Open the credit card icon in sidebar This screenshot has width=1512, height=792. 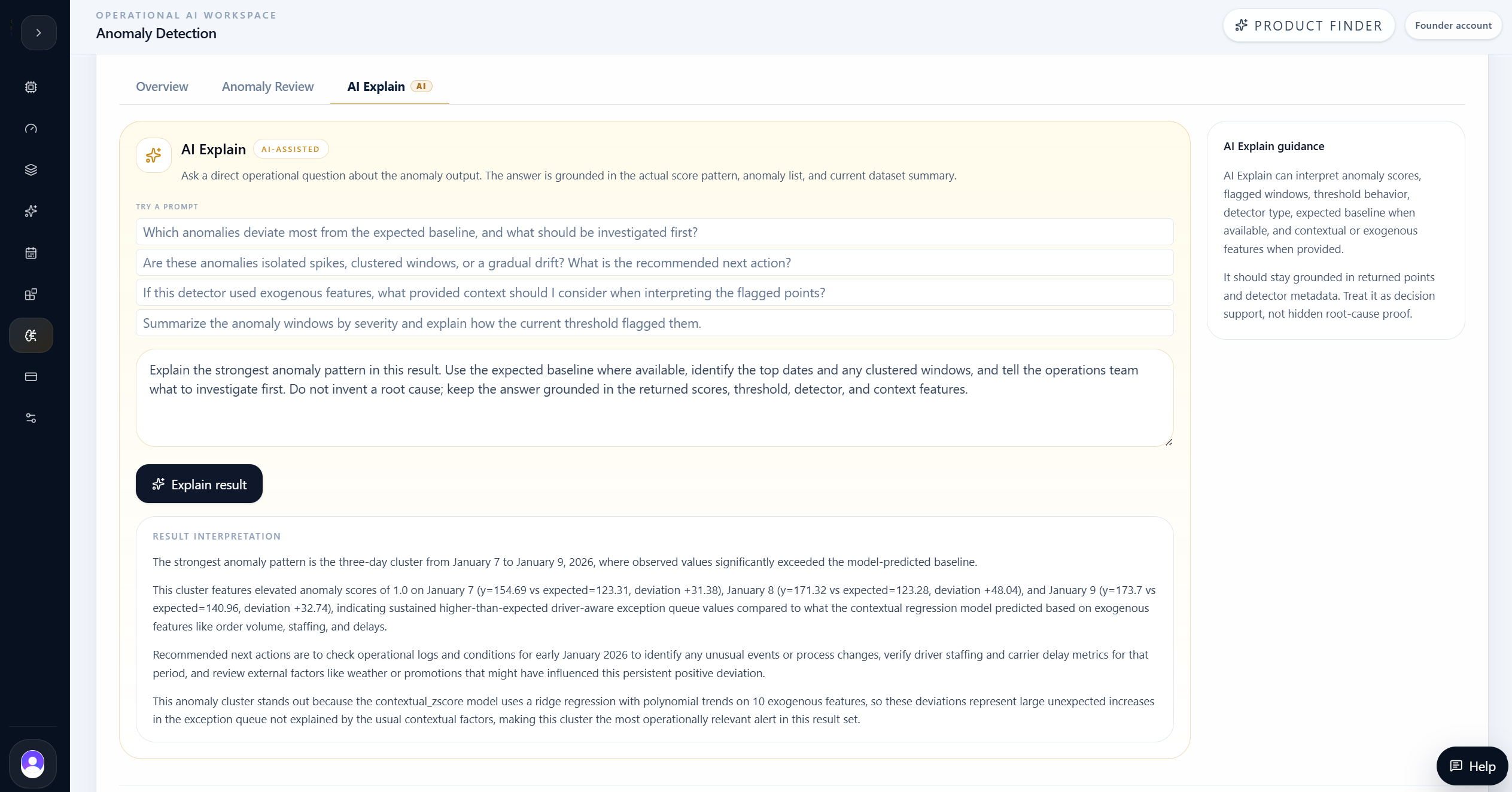pos(31,377)
